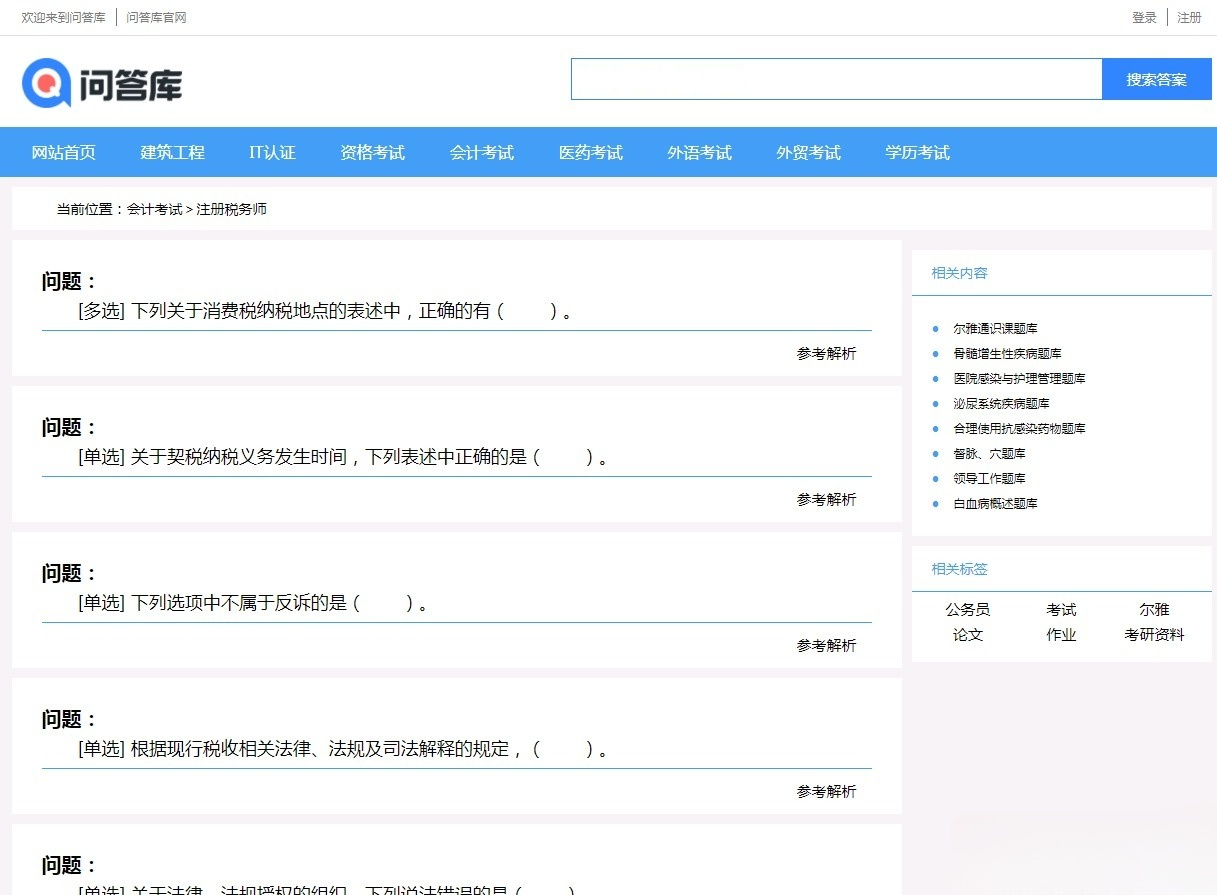This screenshot has width=1217, height=895.
Task: Click the 考研资料 tag
Action: [1155, 633]
